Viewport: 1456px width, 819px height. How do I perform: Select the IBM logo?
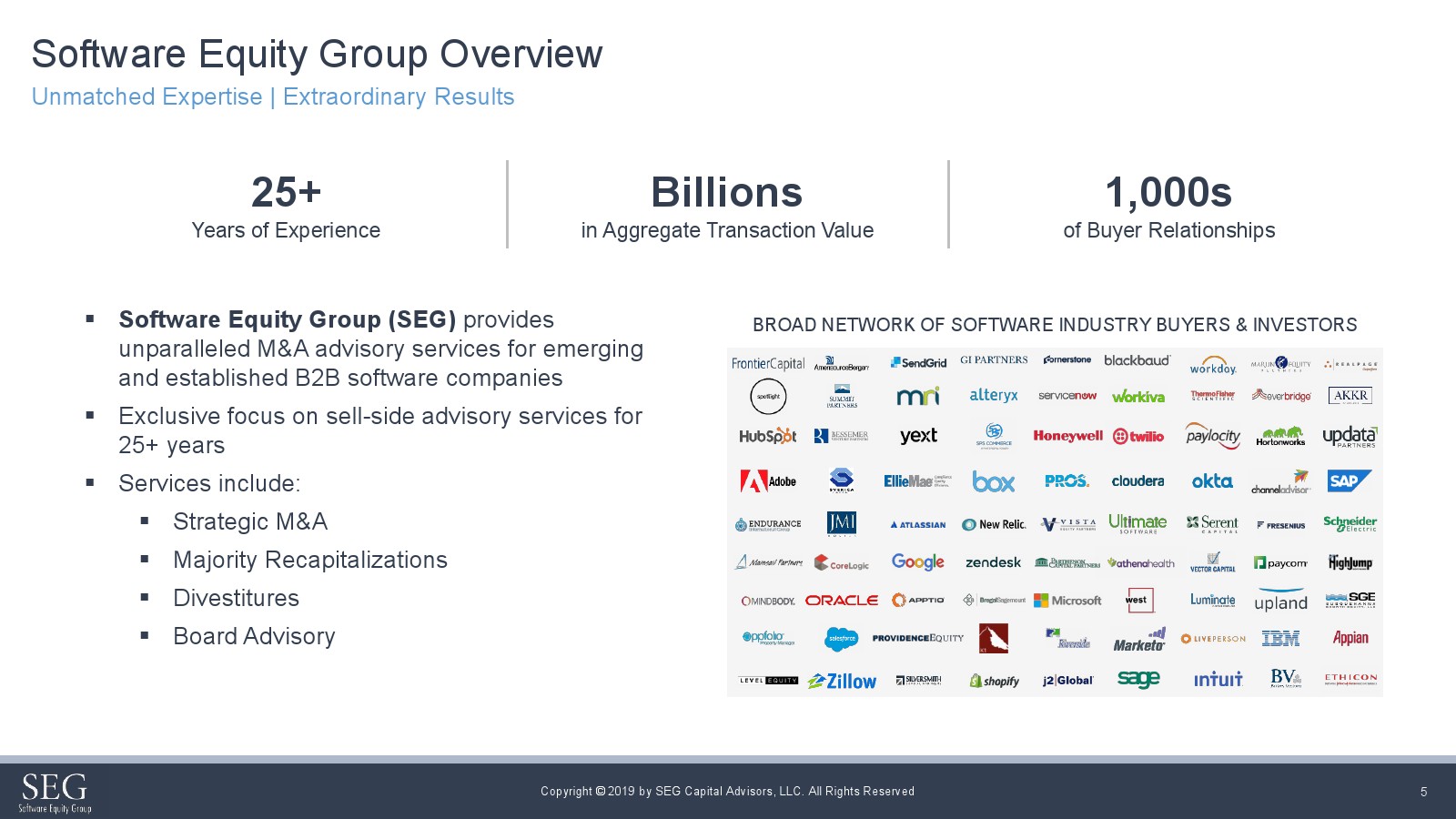pos(1280,639)
